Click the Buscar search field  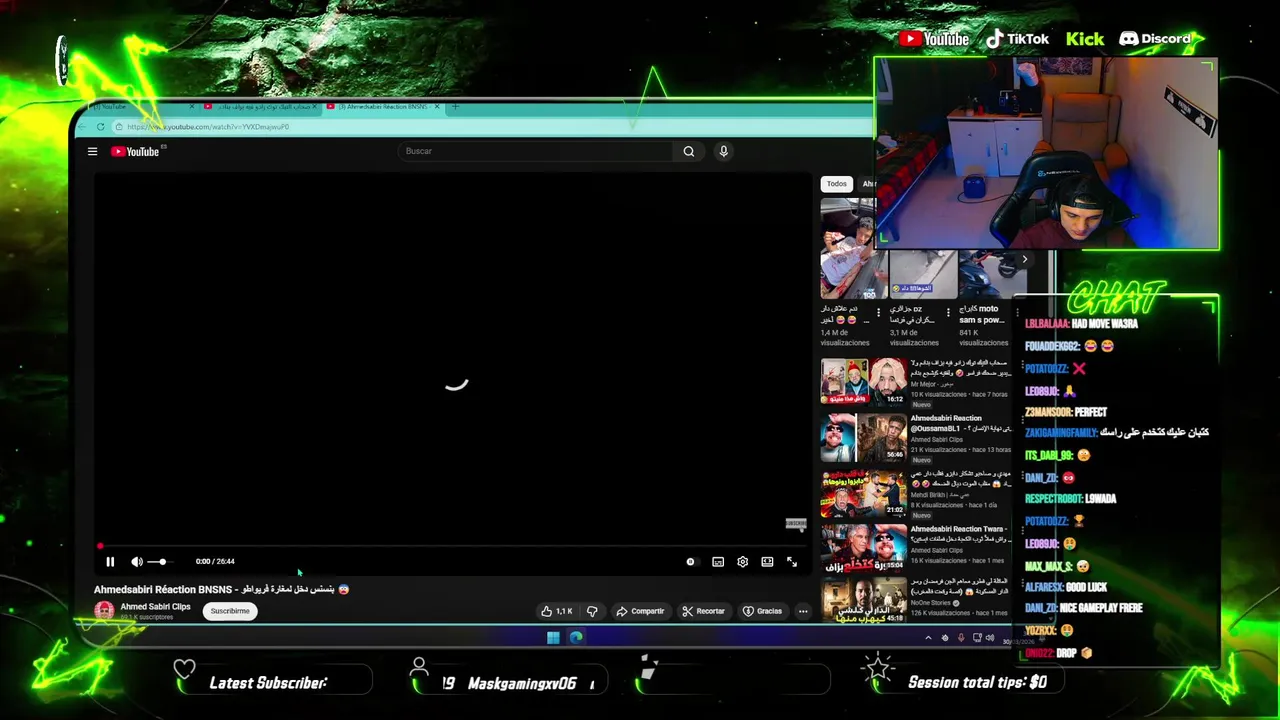tap(535, 151)
